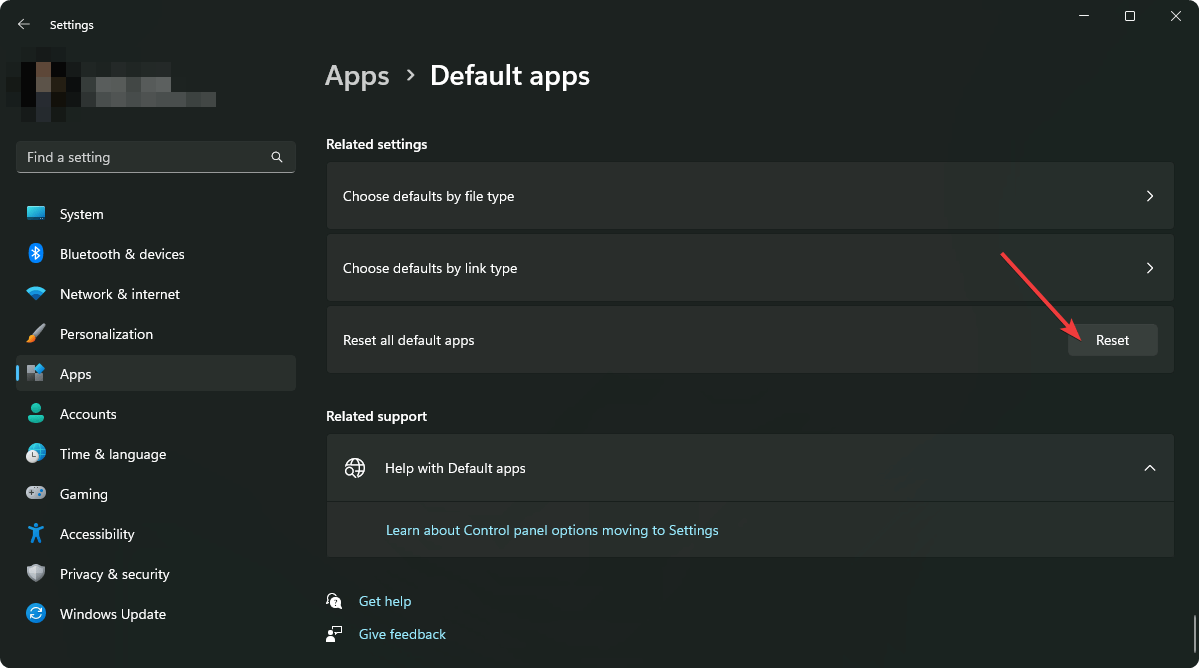Screen dimensions: 1199x668
Task: Click the Privacy & security shield icon
Action: pos(36,574)
